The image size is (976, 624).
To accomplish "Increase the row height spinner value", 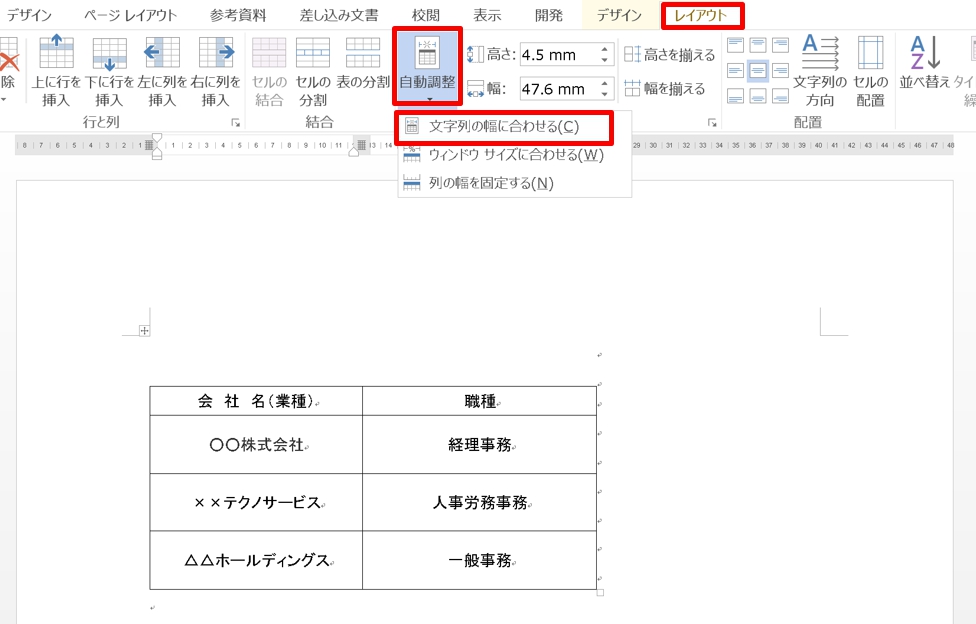I will point(605,49).
